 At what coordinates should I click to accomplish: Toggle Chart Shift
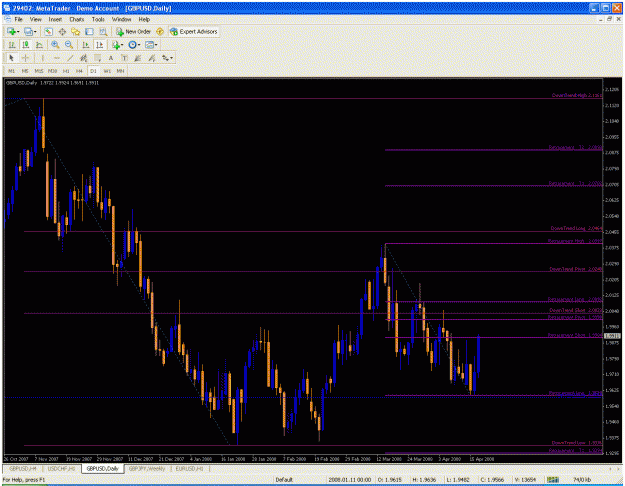tap(99, 45)
